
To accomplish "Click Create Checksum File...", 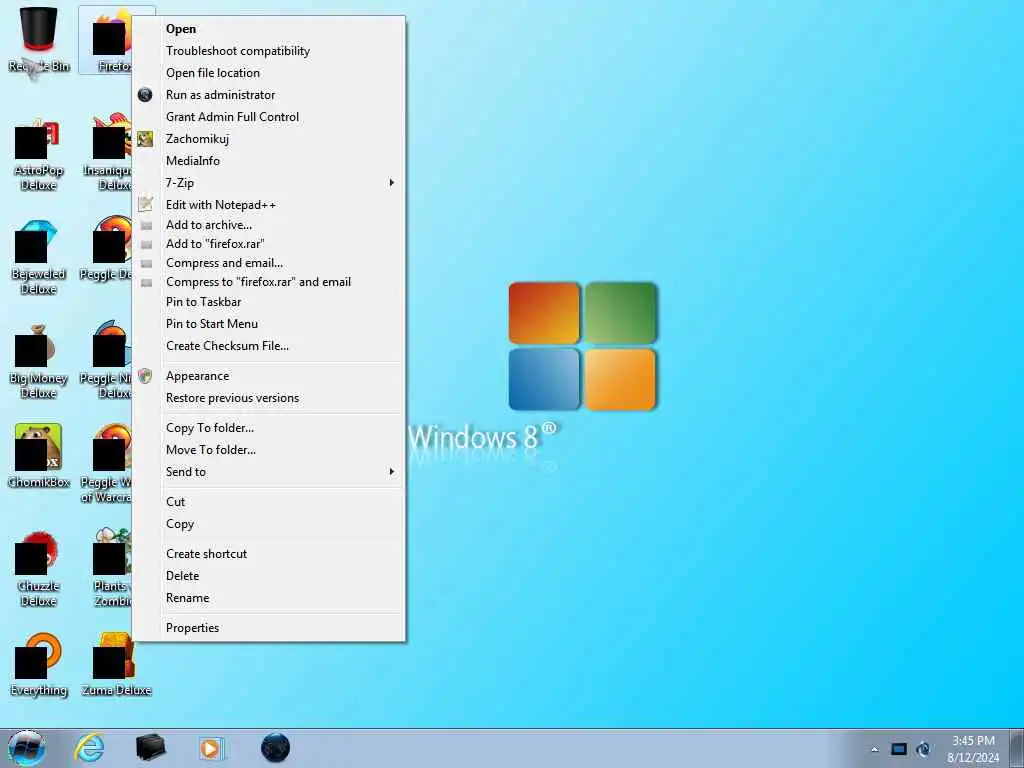I will 269,346.
